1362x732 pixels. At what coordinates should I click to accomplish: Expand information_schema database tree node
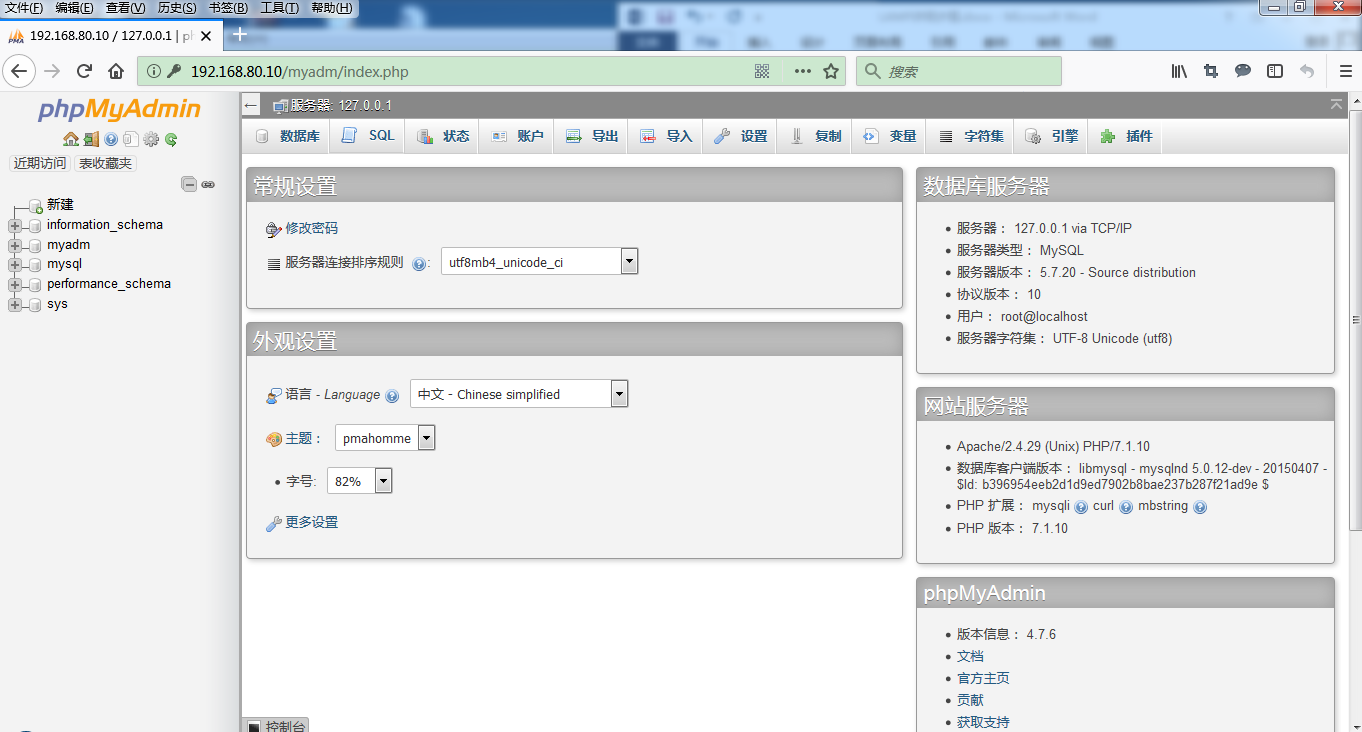[15, 226]
